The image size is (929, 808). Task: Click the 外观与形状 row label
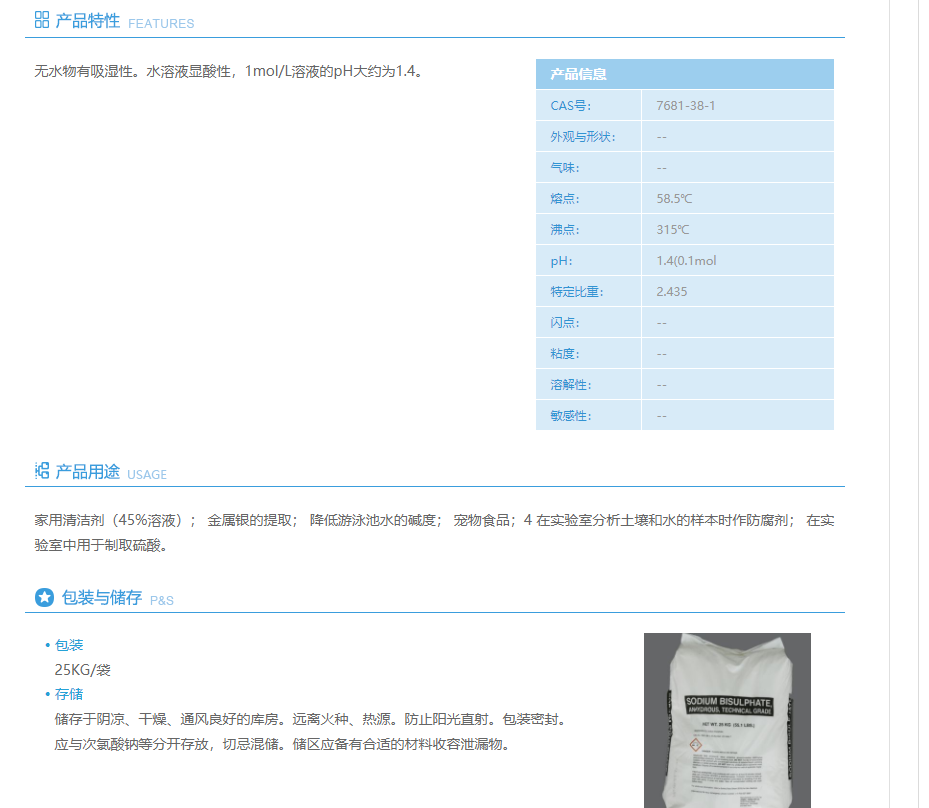[x=582, y=136]
